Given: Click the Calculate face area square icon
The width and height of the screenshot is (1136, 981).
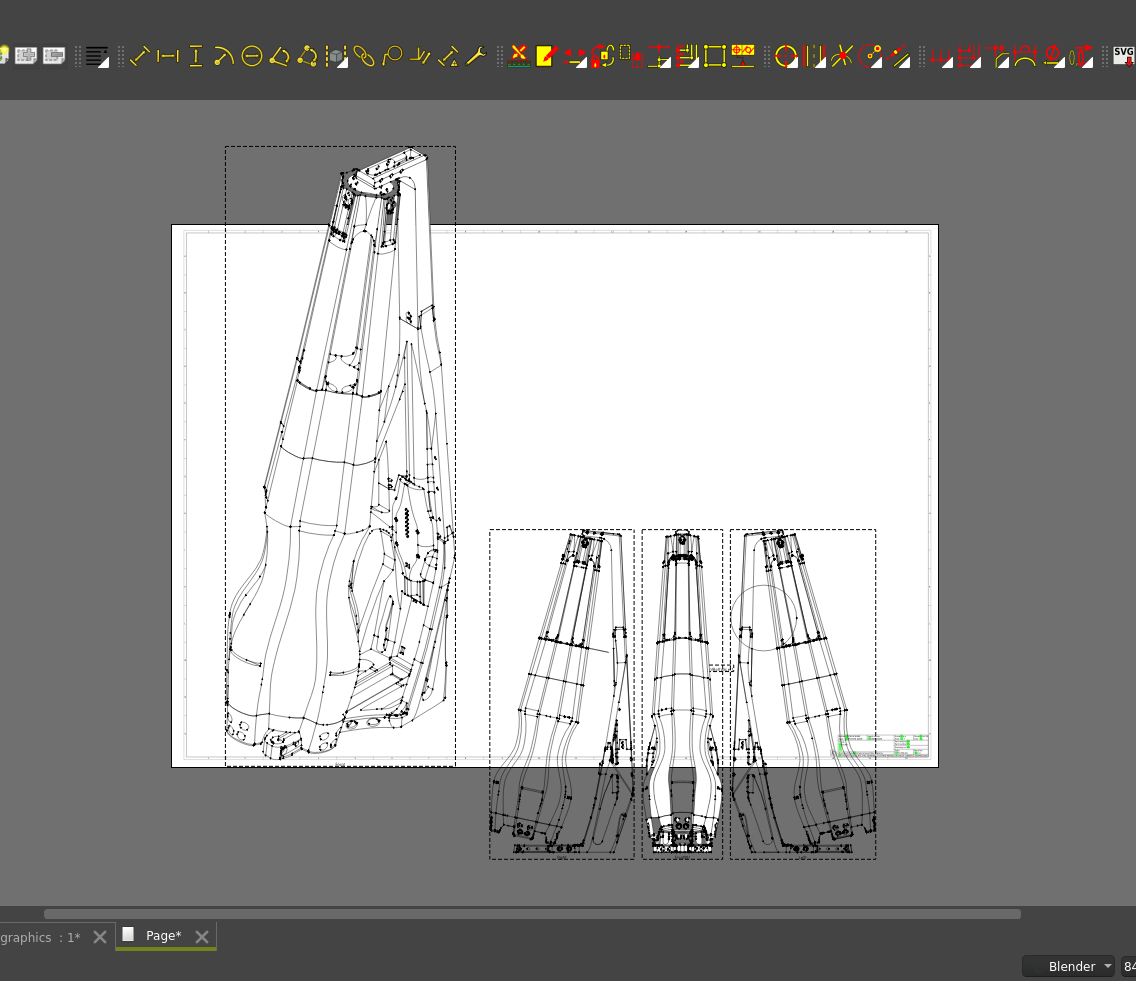Looking at the screenshot, I should tap(714, 56).
